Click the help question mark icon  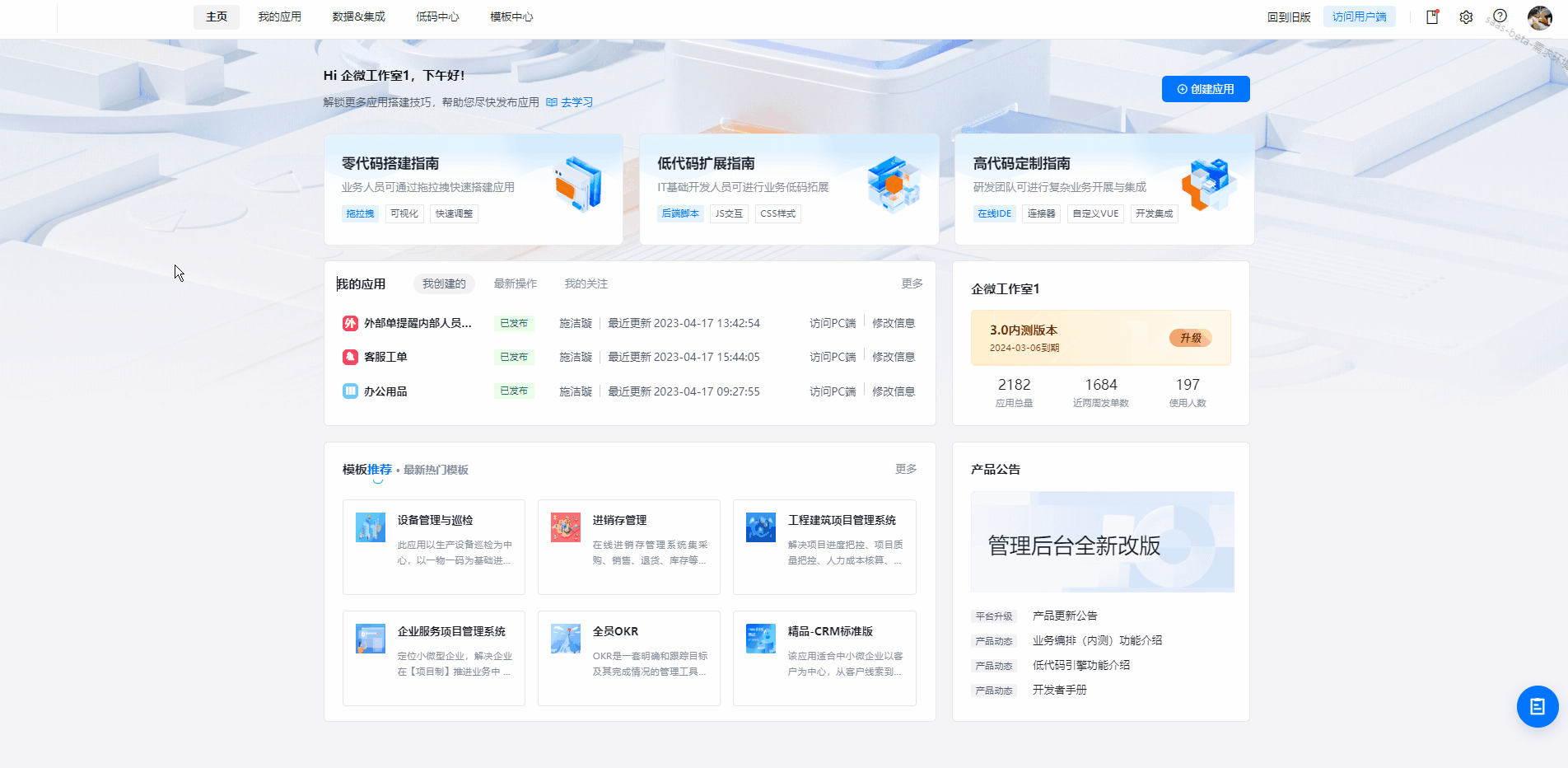[x=1500, y=16]
